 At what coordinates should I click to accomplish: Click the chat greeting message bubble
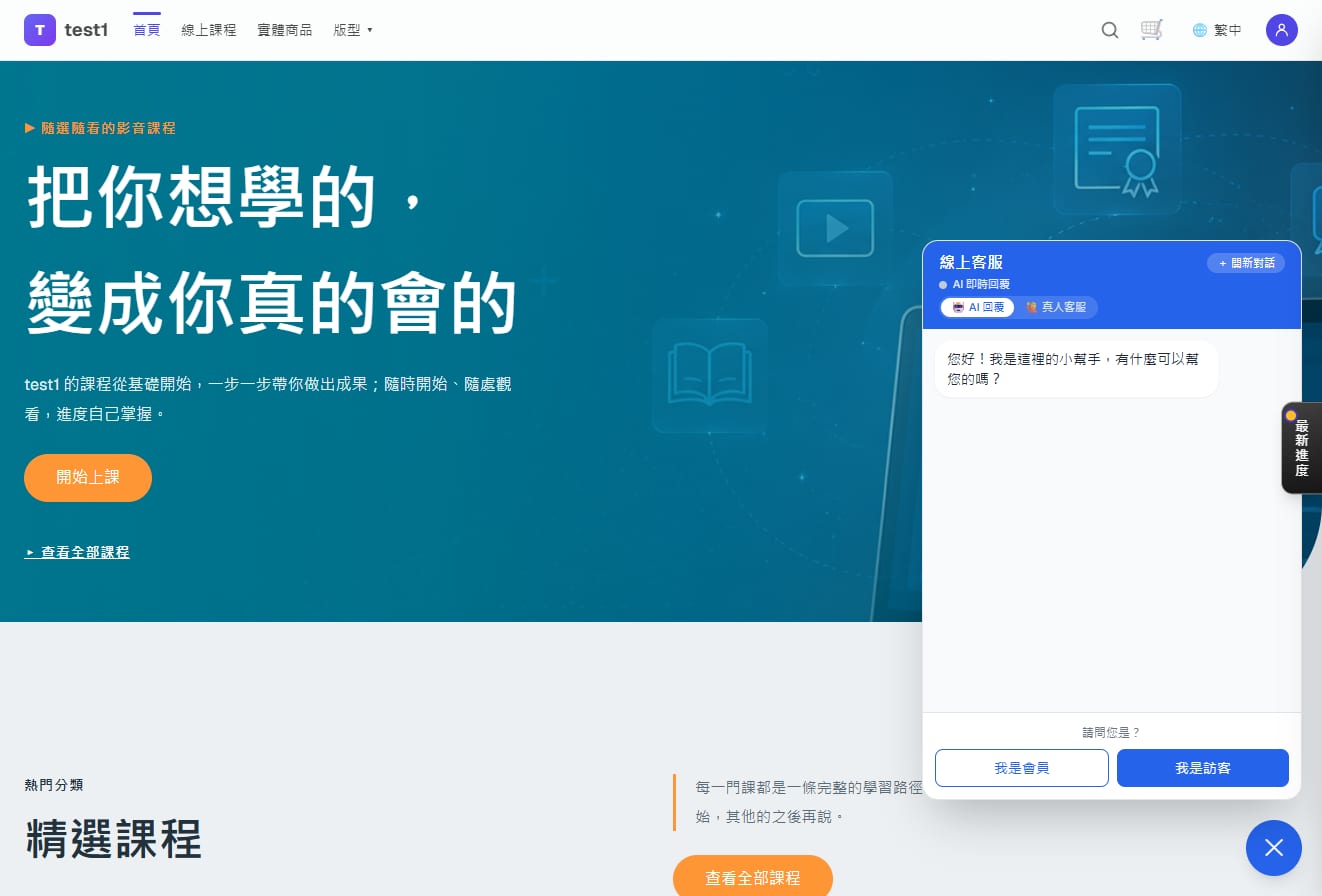pyautogui.click(x=1076, y=369)
